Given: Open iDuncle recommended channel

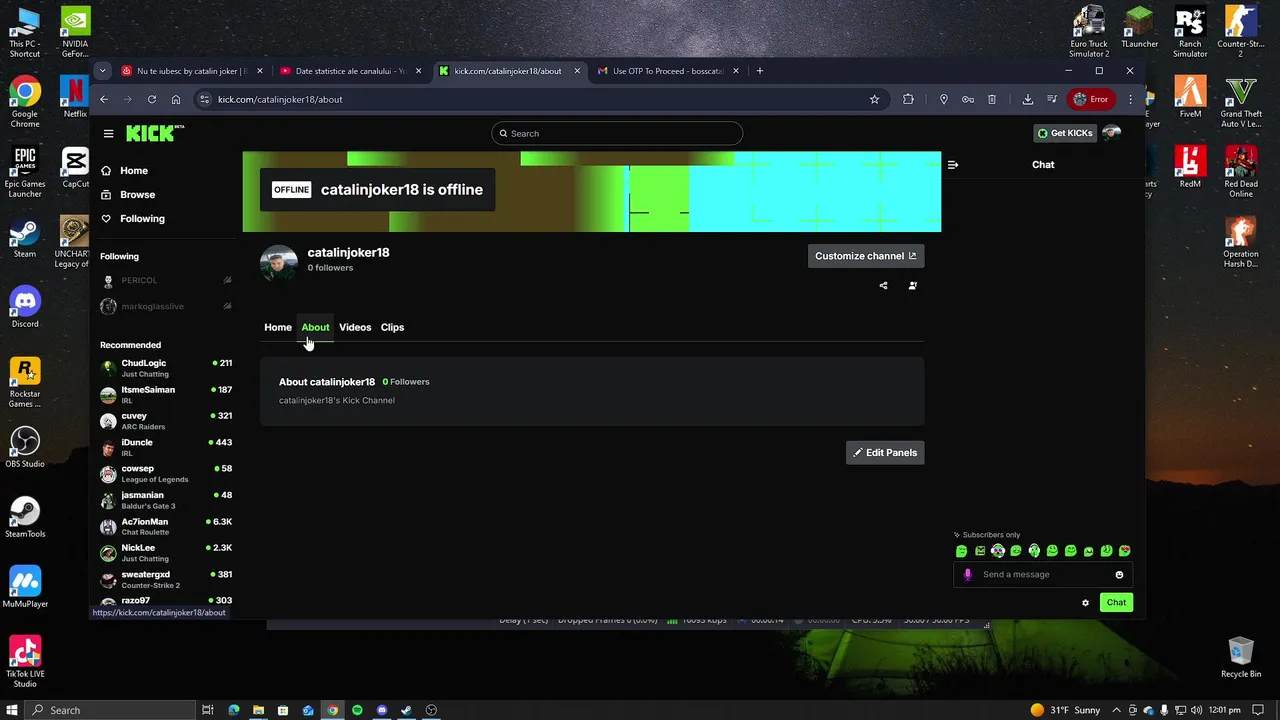Looking at the screenshot, I should [x=166, y=447].
